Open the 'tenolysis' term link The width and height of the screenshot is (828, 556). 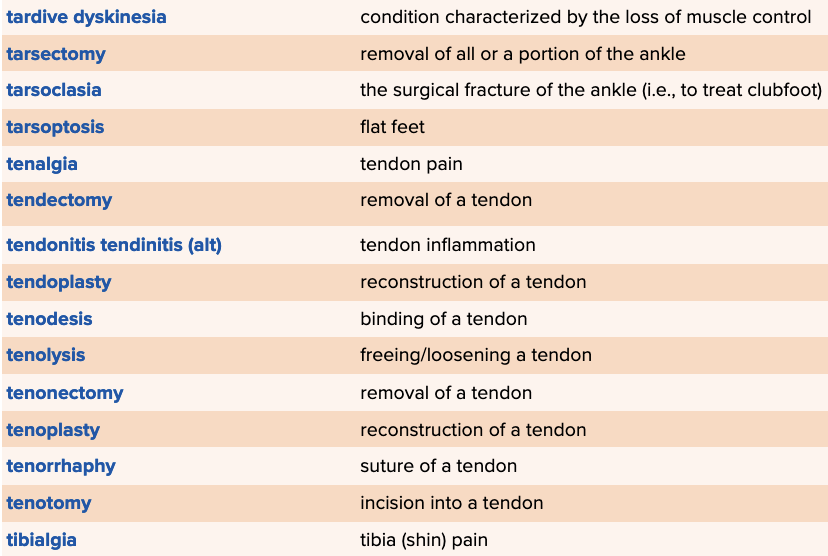tap(46, 355)
